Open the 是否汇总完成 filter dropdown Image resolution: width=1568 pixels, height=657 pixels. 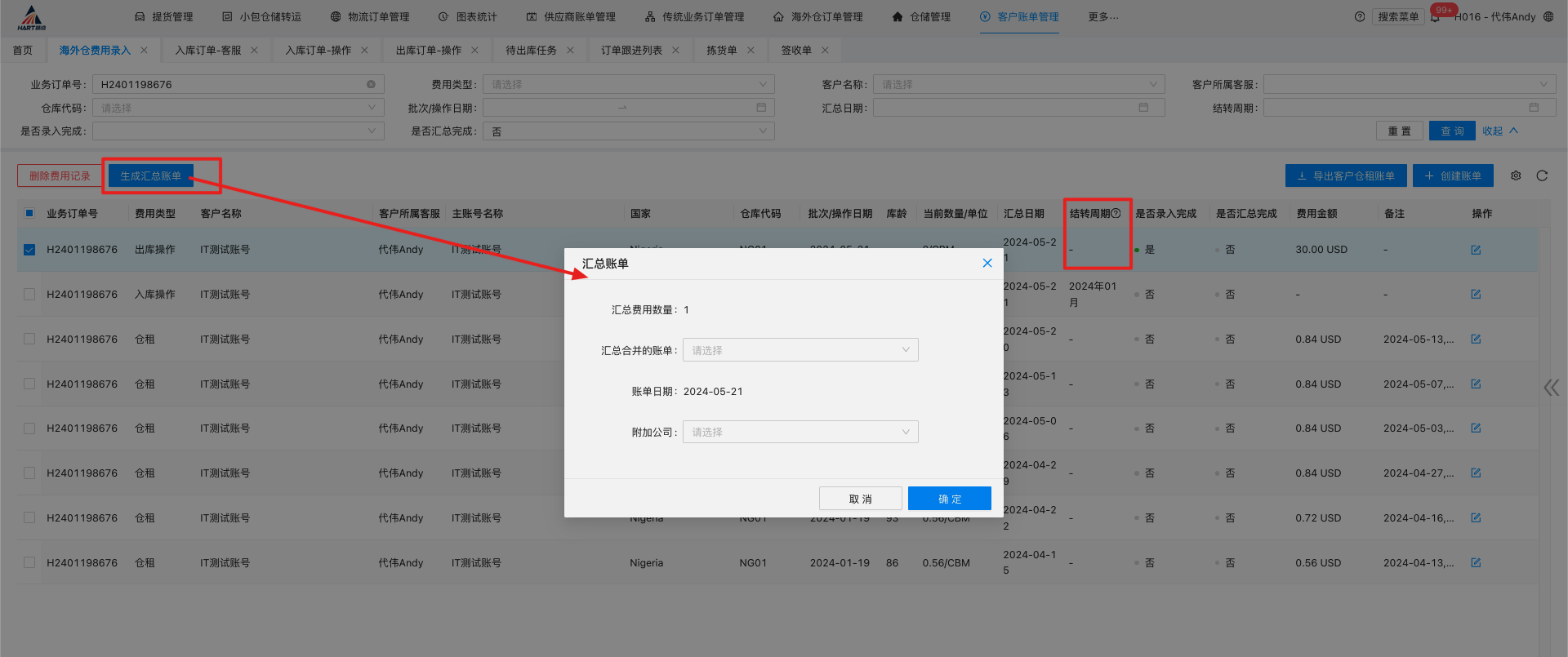point(628,131)
